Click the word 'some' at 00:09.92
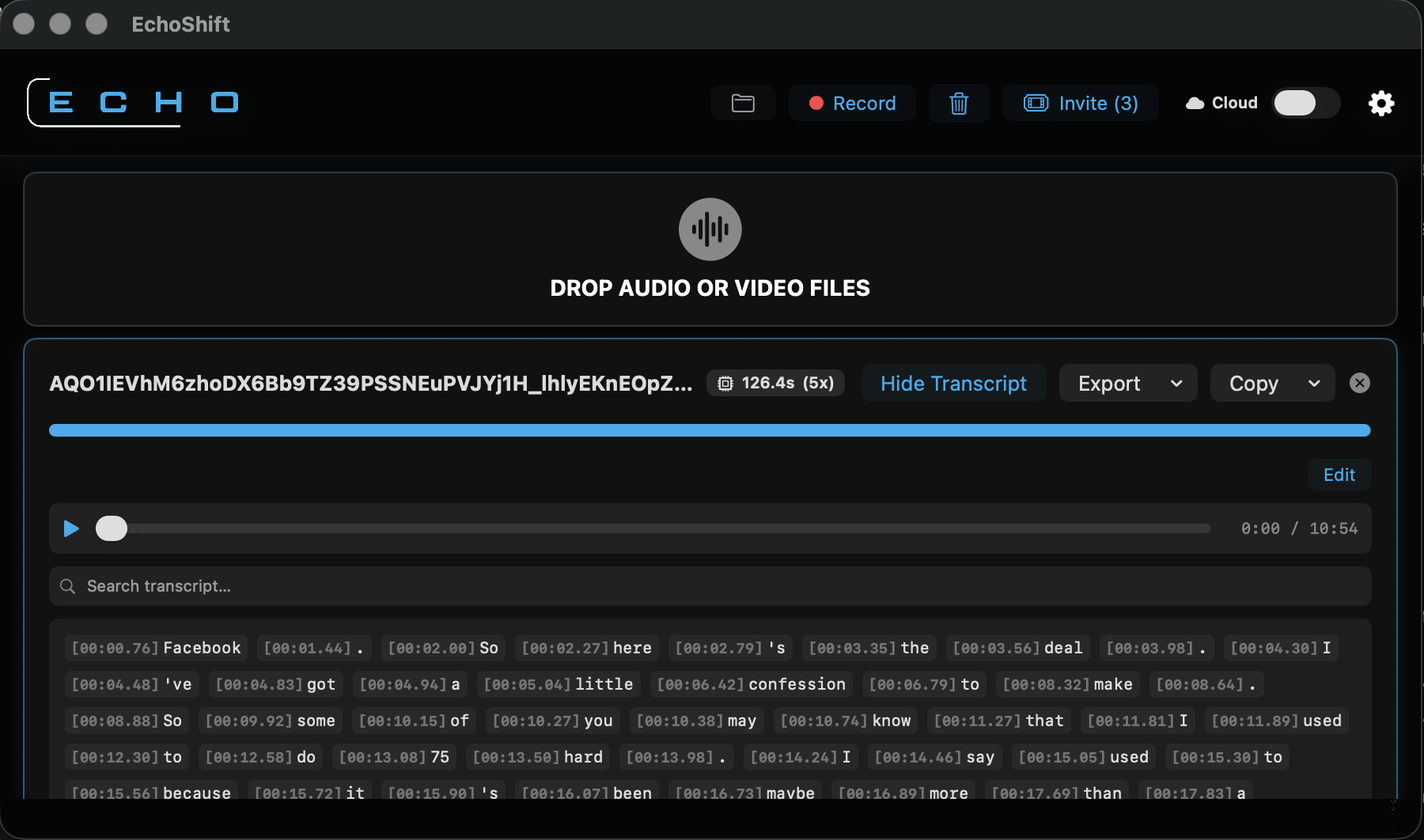Image resolution: width=1424 pixels, height=840 pixels. [x=271, y=721]
